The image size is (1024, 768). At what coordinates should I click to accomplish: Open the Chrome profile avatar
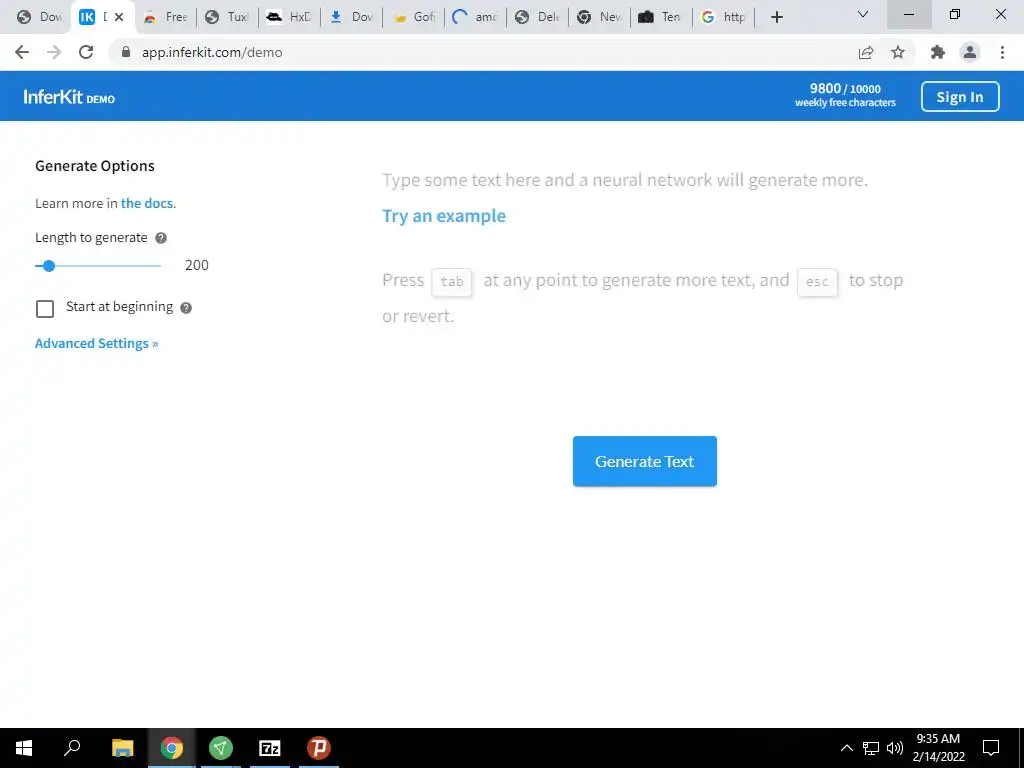[970, 52]
